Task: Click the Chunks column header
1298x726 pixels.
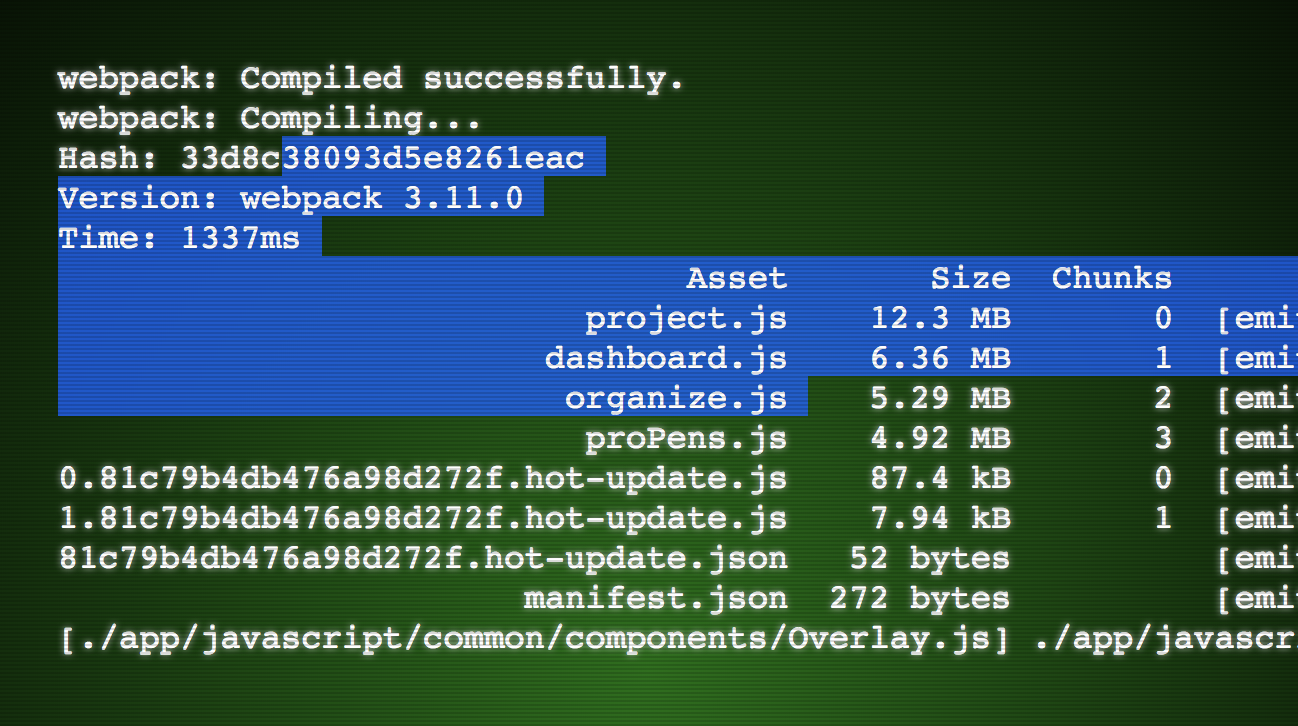Action: 1111,278
